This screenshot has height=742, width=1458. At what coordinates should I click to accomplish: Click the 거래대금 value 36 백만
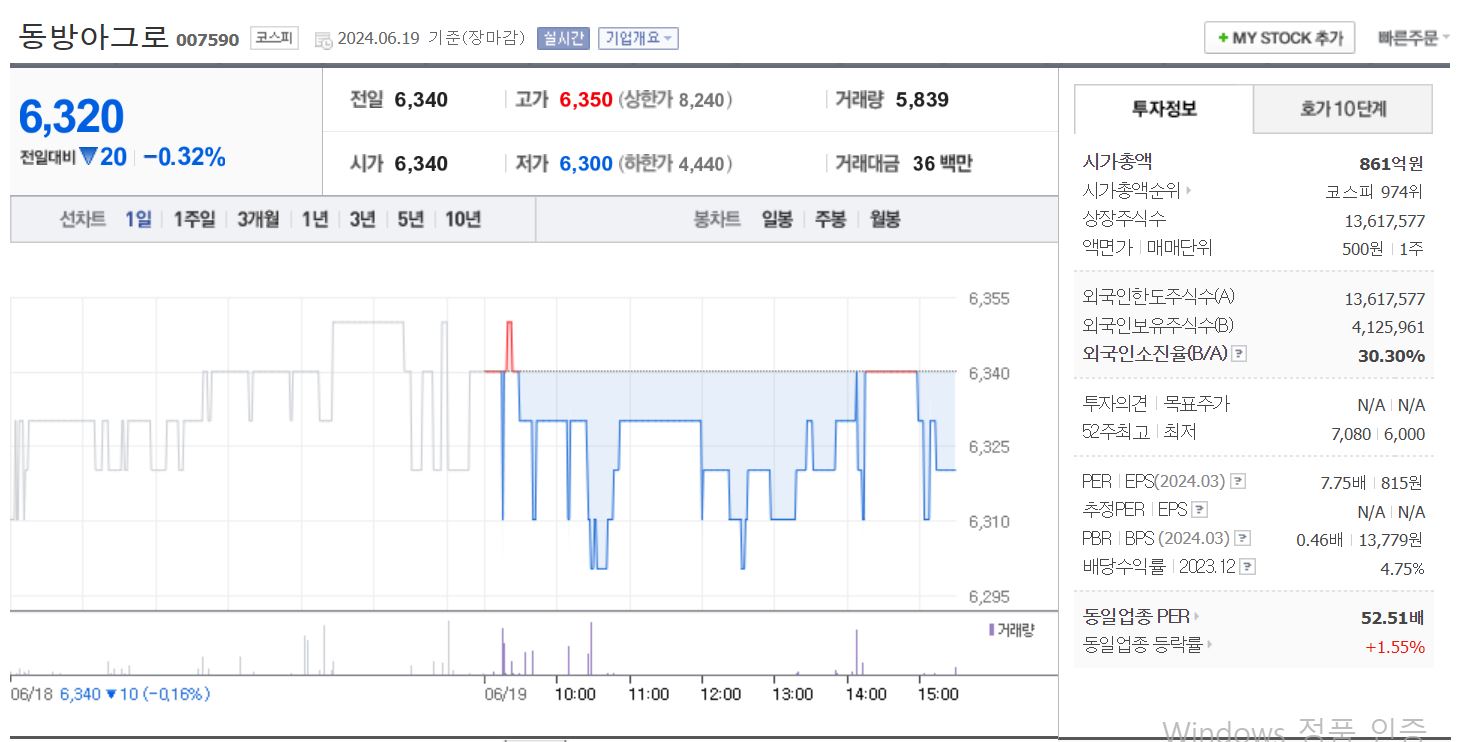(x=942, y=164)
